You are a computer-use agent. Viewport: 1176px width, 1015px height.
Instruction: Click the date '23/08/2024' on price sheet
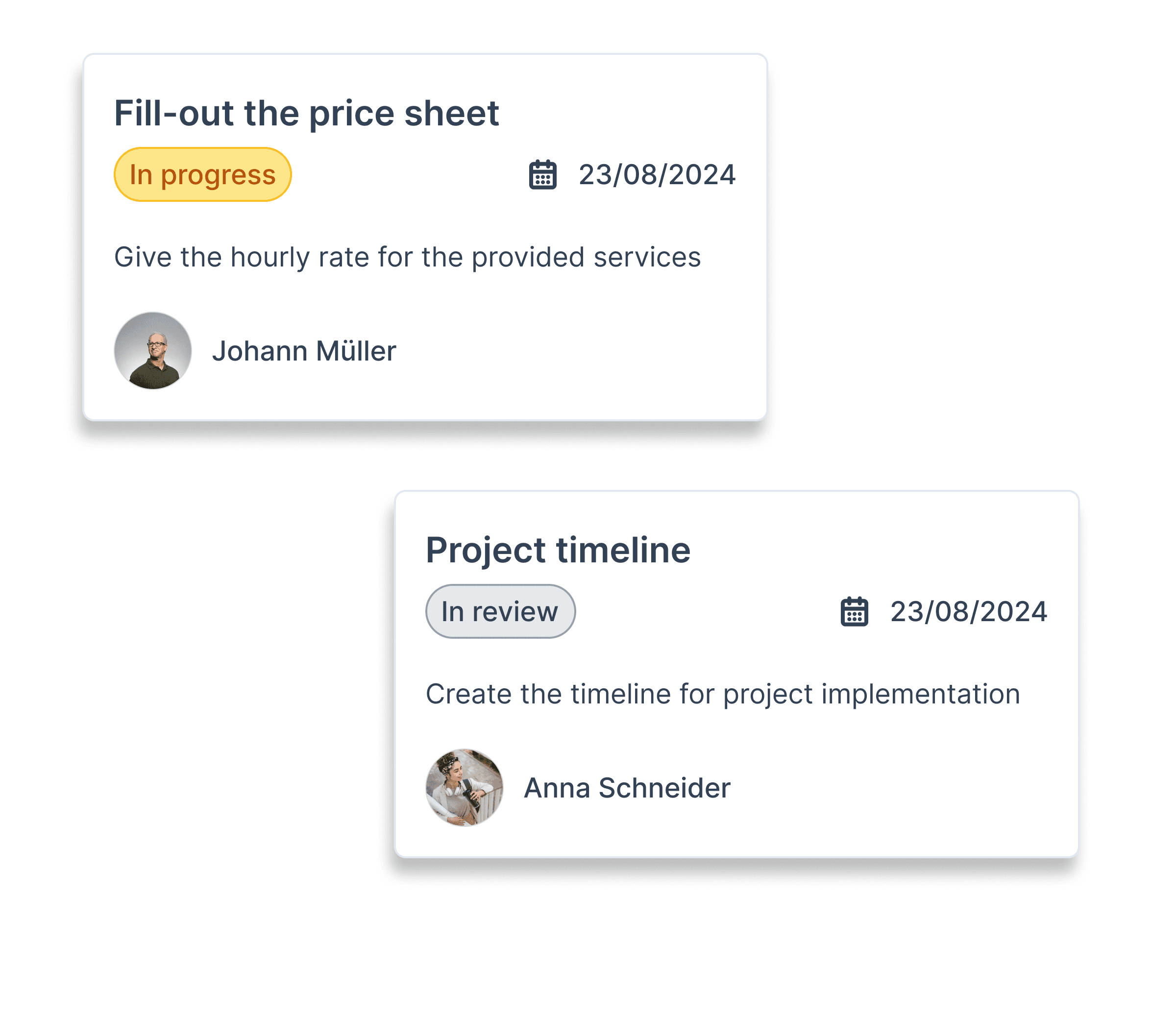(656, 175)
